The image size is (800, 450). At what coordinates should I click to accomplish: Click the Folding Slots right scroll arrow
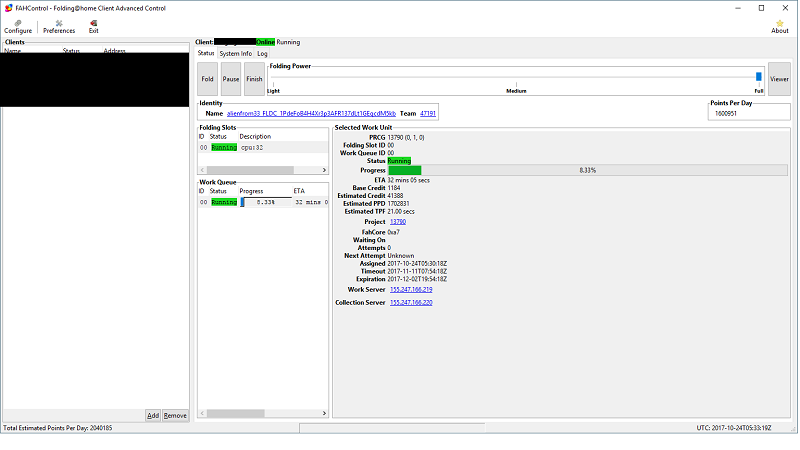point(324,170)
